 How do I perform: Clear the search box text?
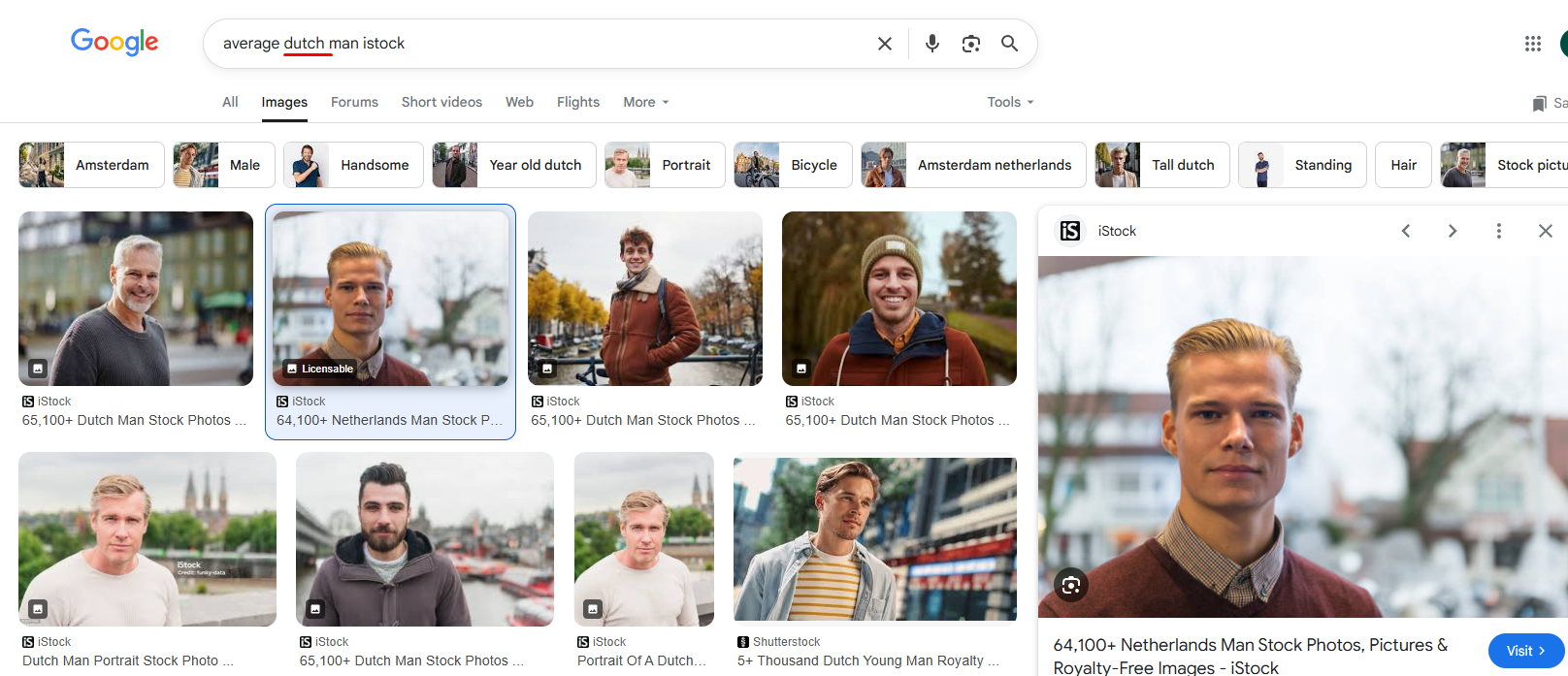[884, 44]
